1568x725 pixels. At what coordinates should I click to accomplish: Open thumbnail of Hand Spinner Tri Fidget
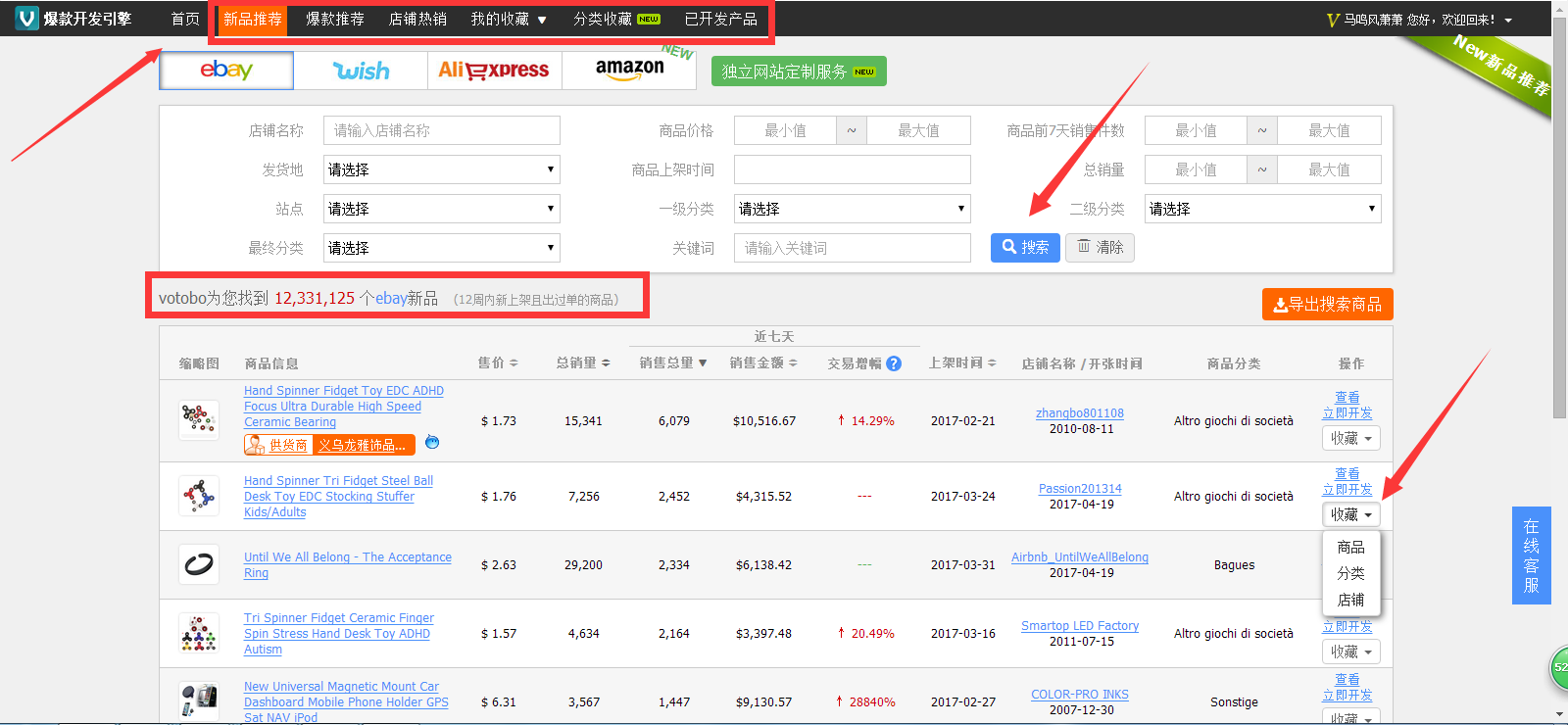tap(199, 496)
